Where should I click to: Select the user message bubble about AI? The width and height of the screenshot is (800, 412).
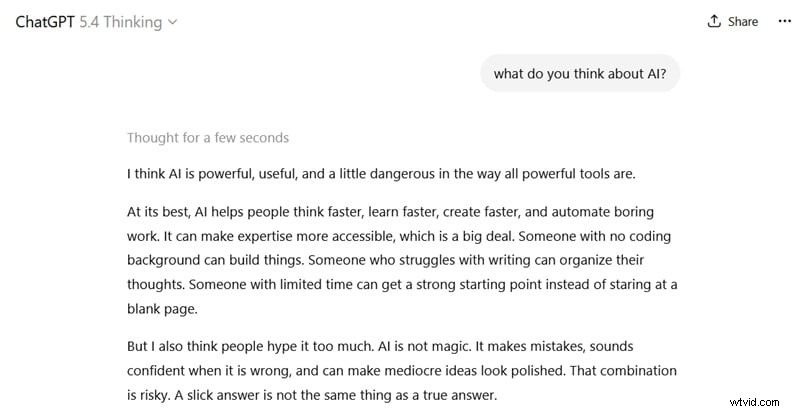[580, 72]
